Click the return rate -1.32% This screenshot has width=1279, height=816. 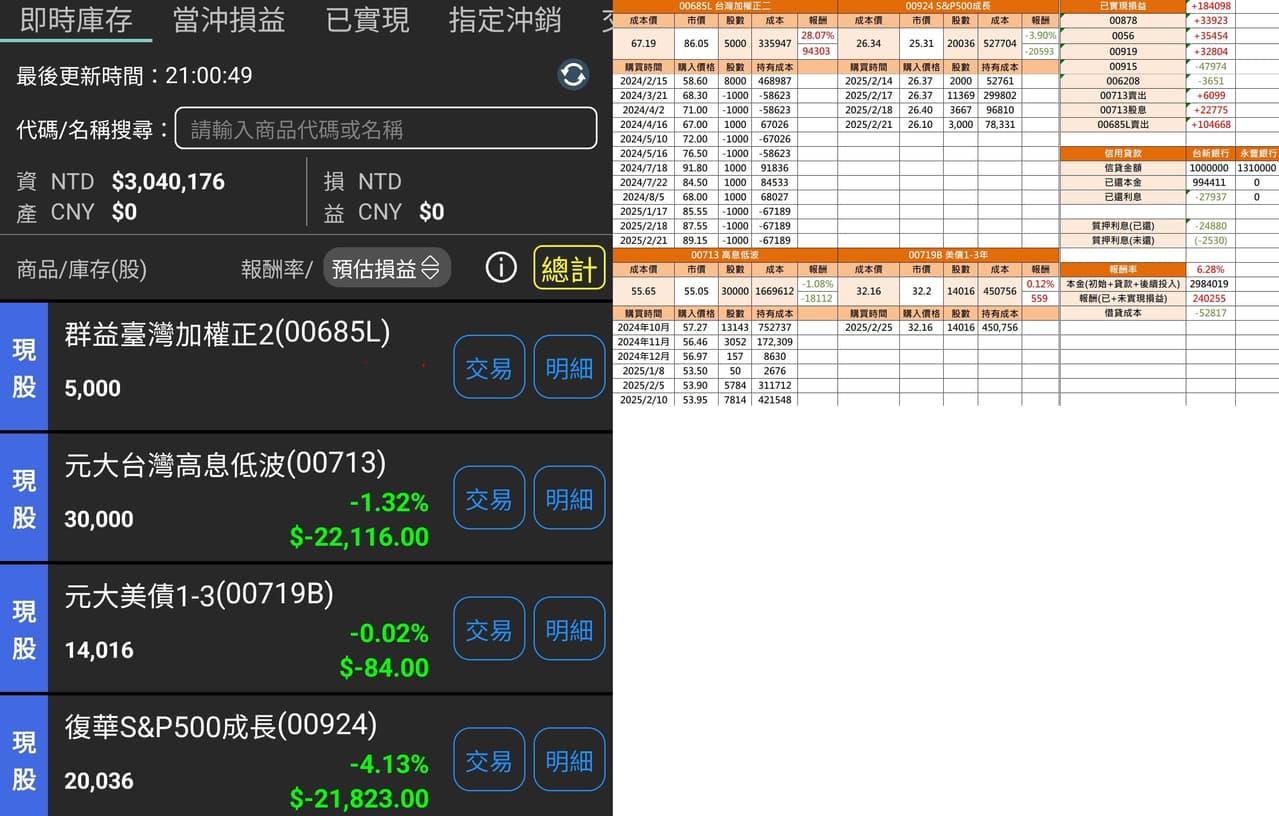[x=389, y=503]
